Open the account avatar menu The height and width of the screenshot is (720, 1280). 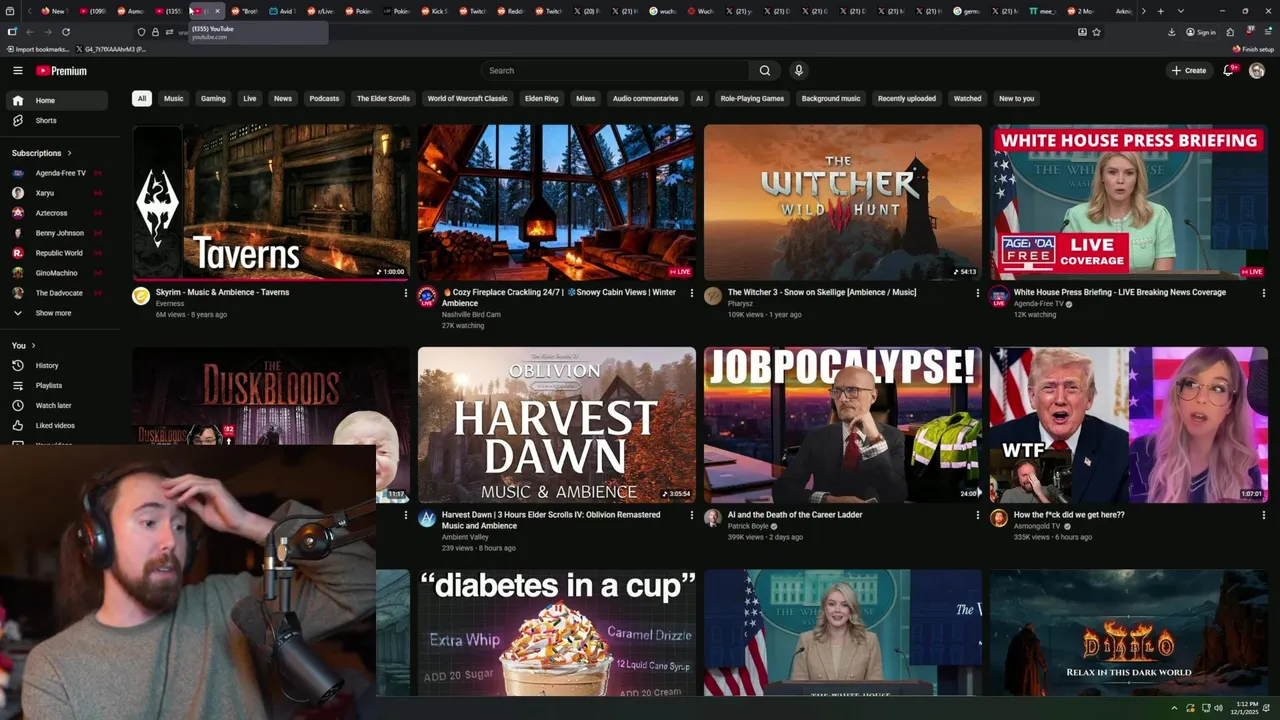click(1257, 71)
